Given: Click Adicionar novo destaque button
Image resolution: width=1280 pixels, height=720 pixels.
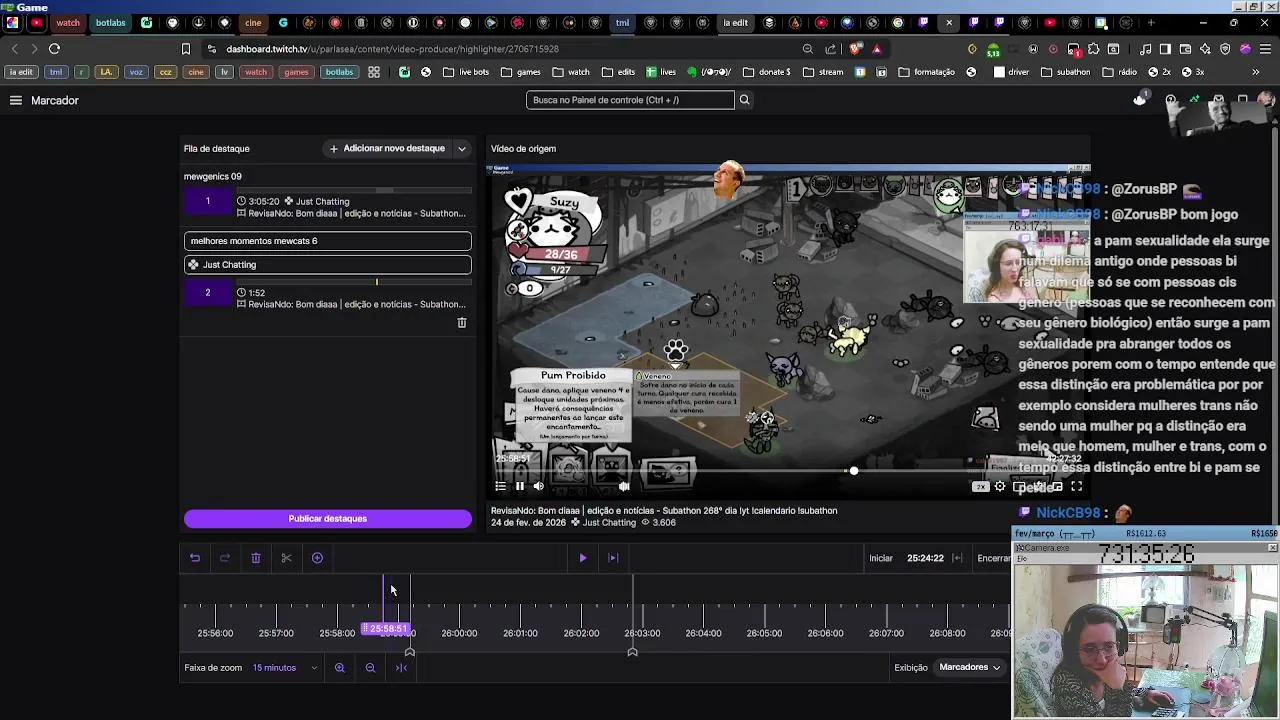Looking at the screenshot, I should tap(387, 149).
